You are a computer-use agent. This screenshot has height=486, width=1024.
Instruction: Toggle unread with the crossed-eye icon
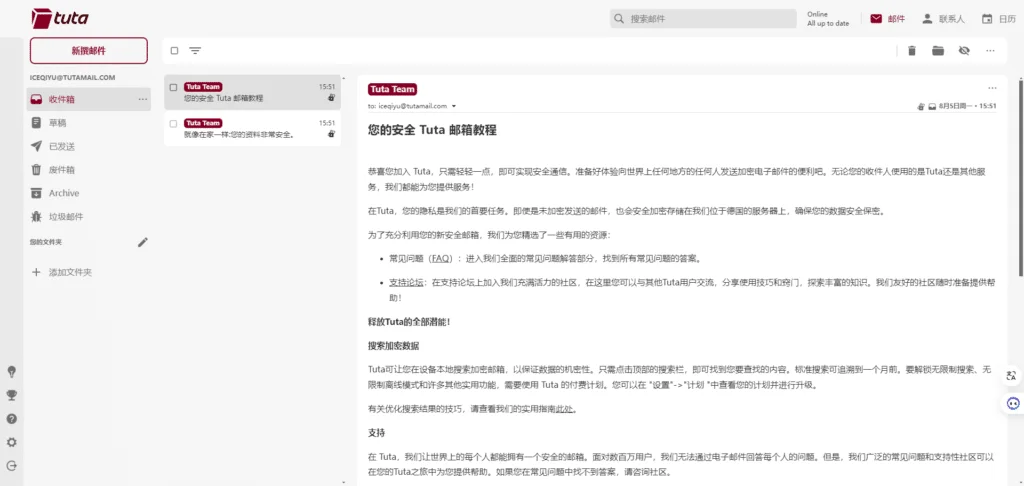pos(964,51)
